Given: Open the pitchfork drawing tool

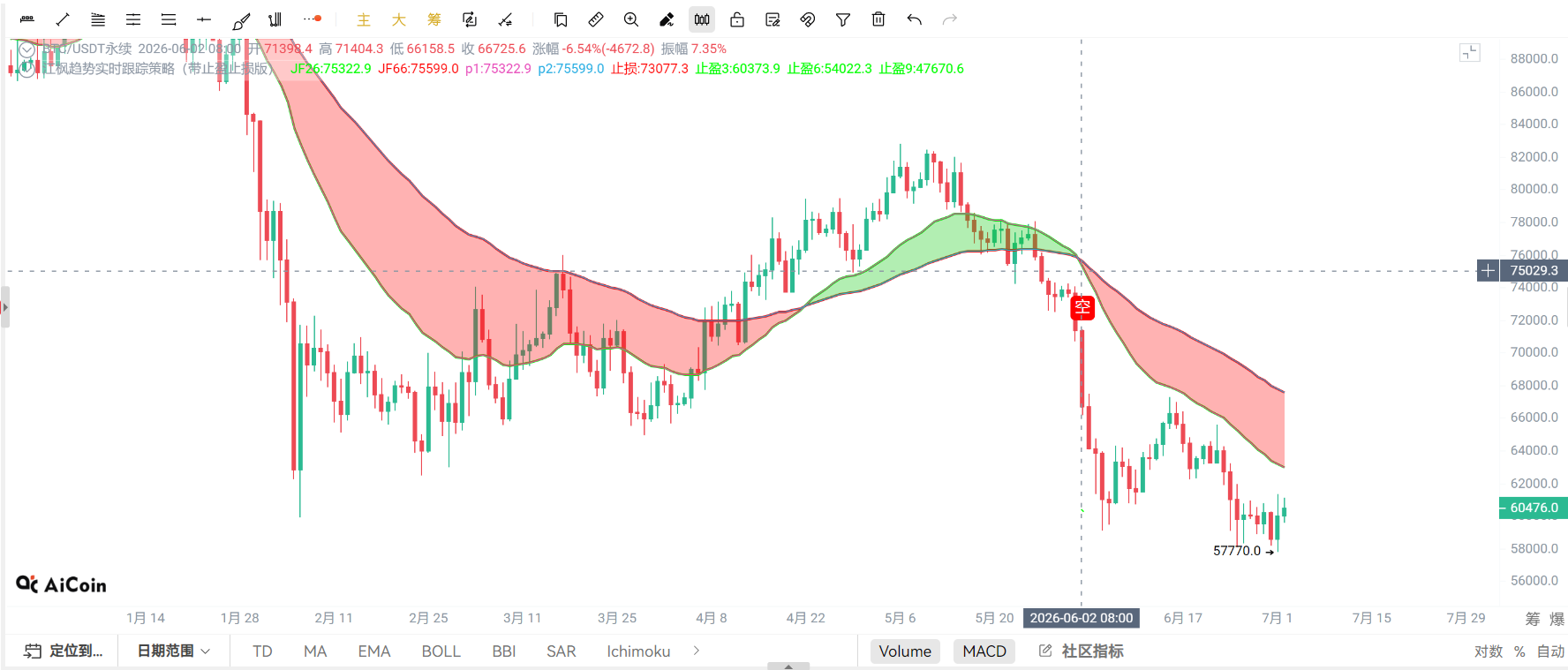Looking at the screenshot, I should [x=275, y=19].
